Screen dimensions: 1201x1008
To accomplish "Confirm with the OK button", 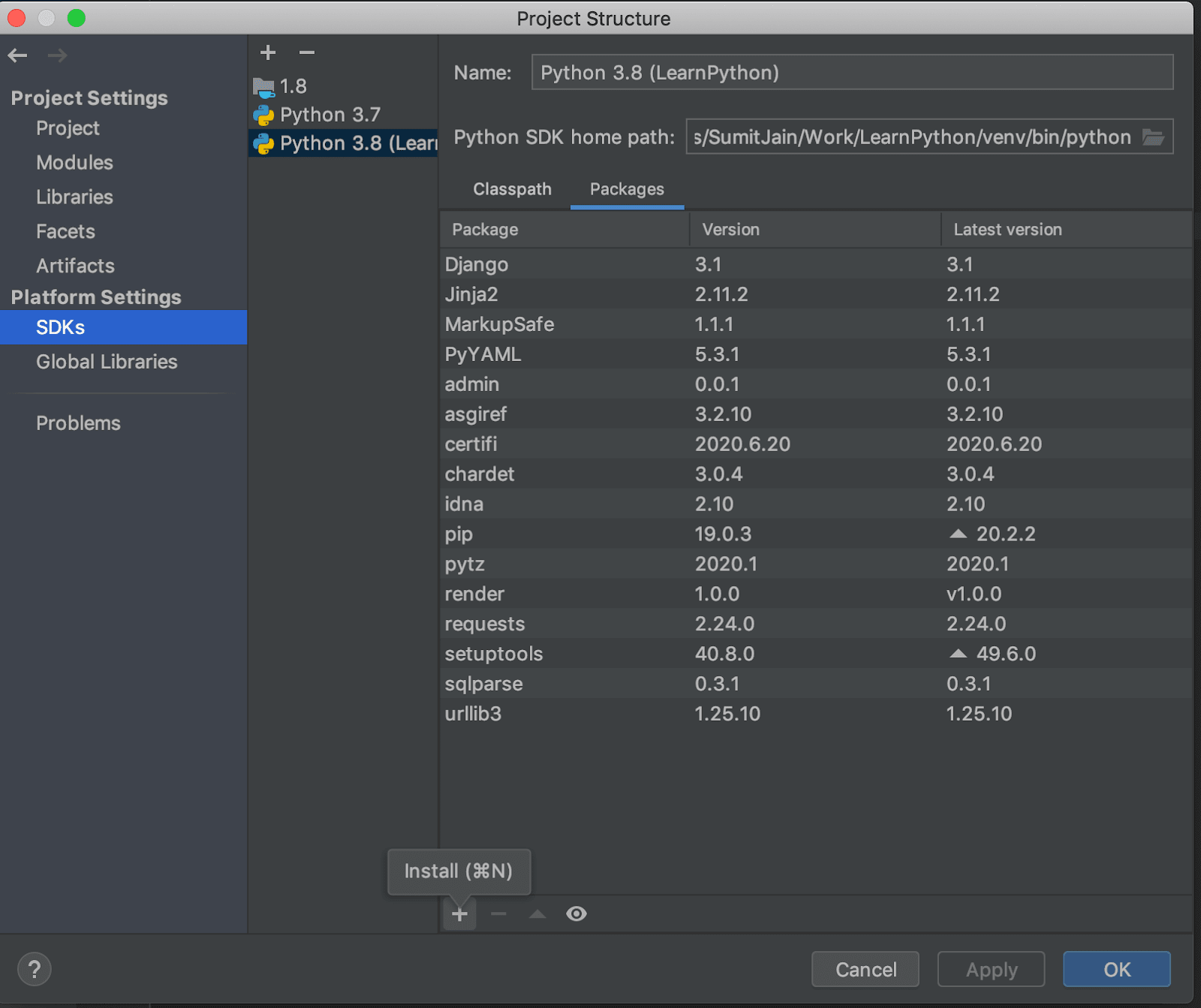I will point(1116,969).
